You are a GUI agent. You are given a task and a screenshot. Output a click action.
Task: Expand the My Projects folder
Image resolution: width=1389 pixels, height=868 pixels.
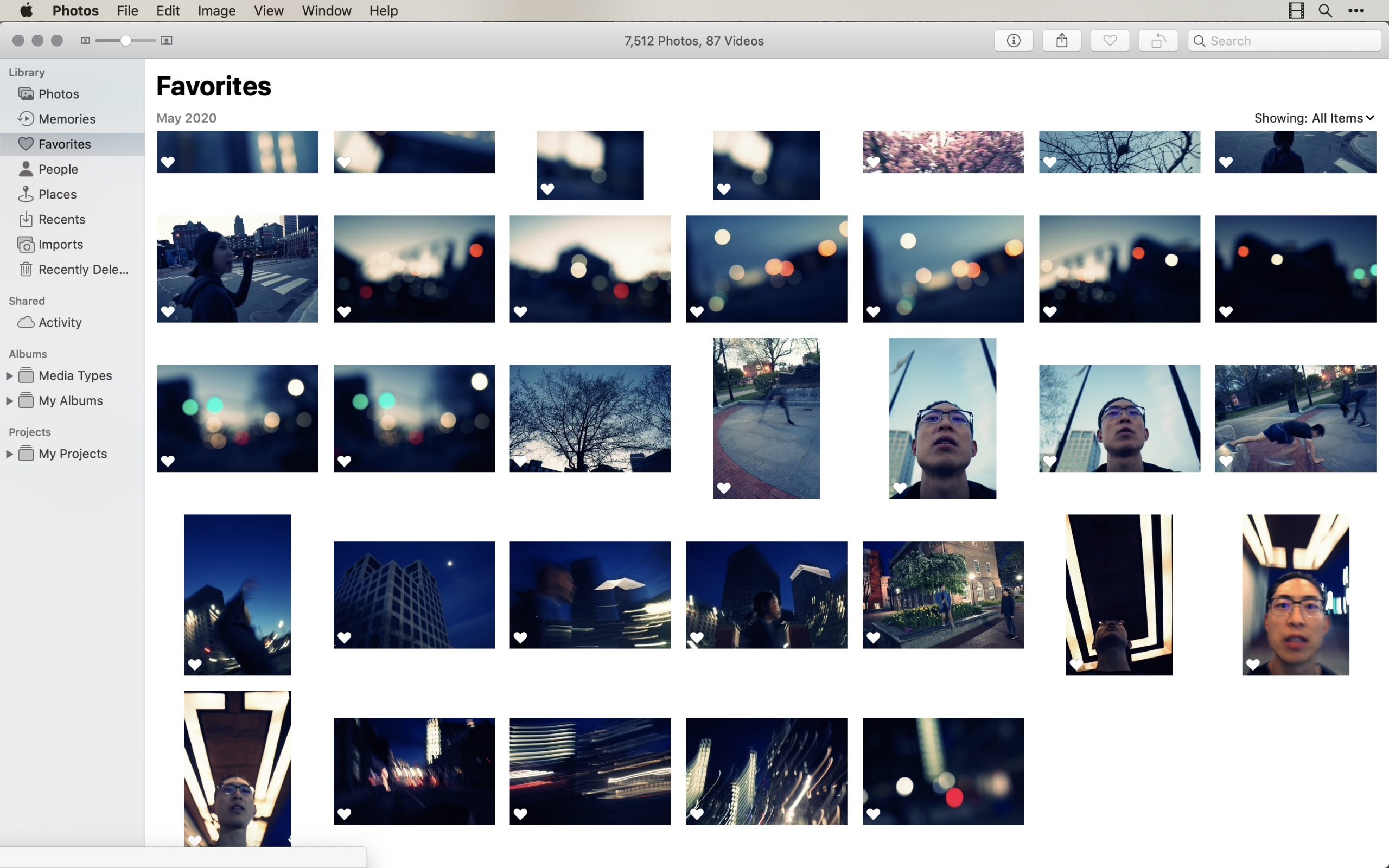[x=9, y=454]
